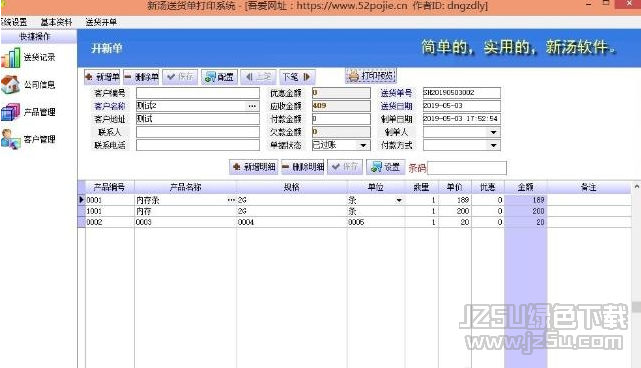Open the 送货开单 menu
Viewport: 641px width, 368px height.
tap(101, 22)
